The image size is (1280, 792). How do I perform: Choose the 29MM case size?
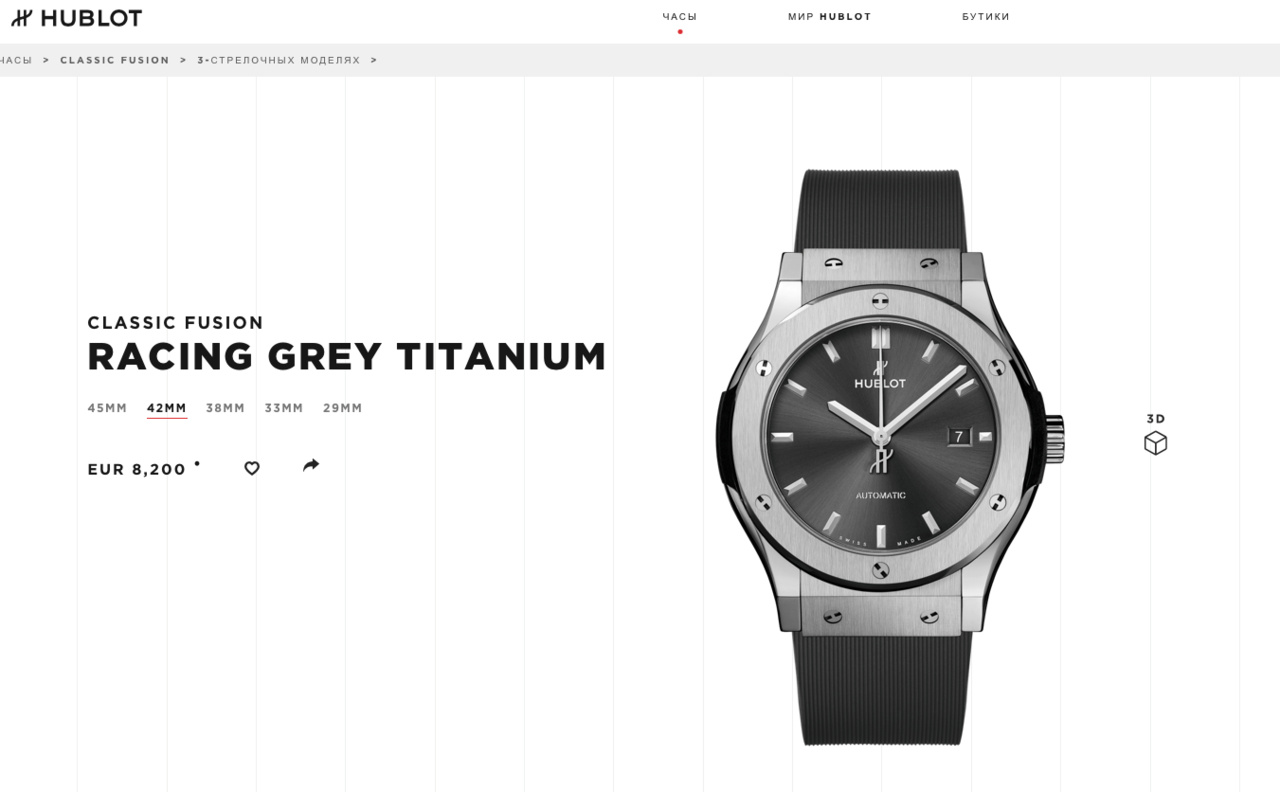pos(343,408)
